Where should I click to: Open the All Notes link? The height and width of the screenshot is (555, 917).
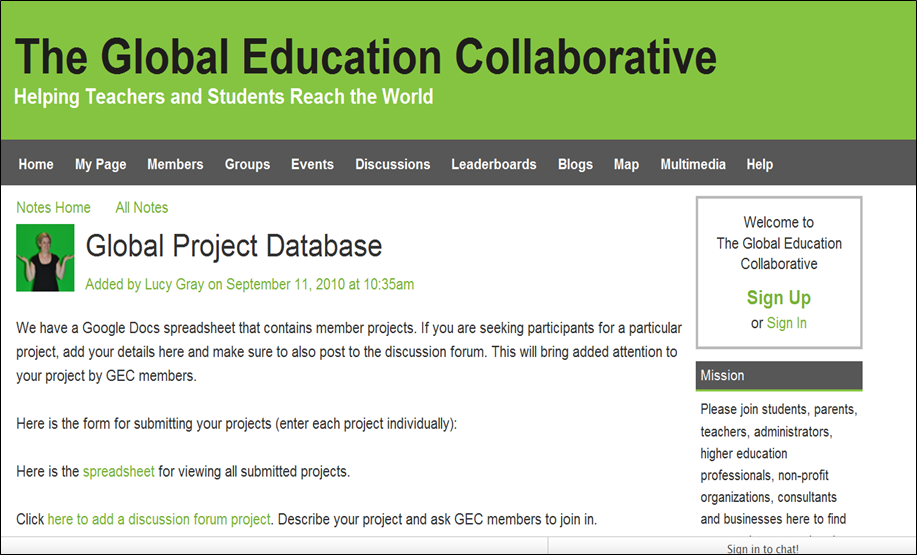142,208
